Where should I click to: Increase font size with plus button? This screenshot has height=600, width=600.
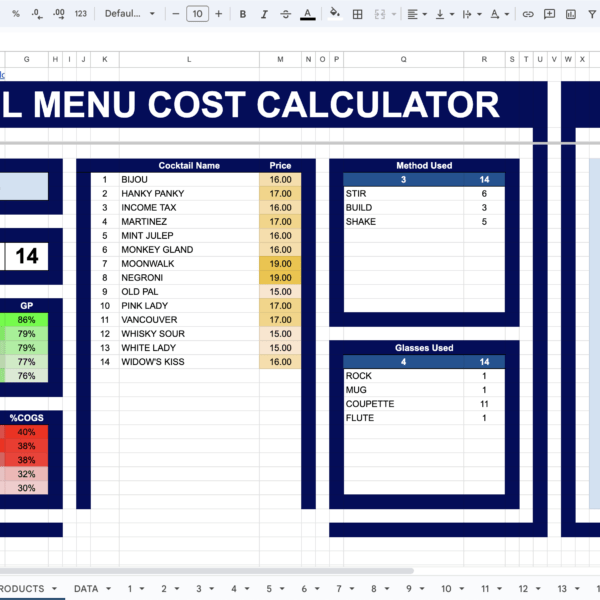point(218,14)
